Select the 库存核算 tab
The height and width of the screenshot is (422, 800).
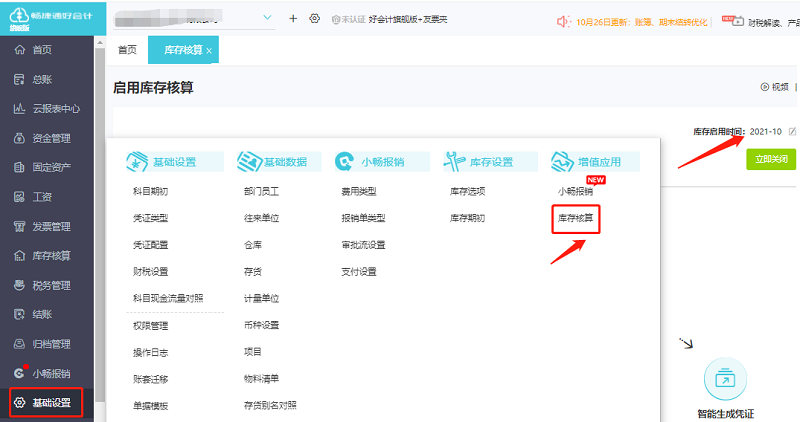(x=183, y=50)
